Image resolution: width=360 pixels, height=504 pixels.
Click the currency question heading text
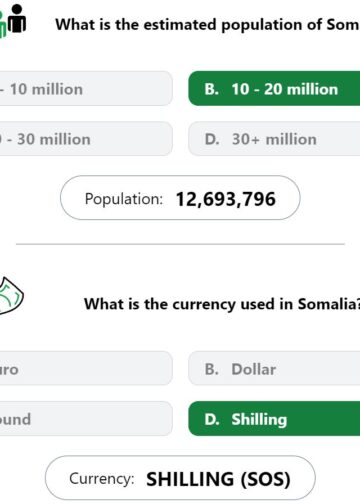(x=222, y=304)
